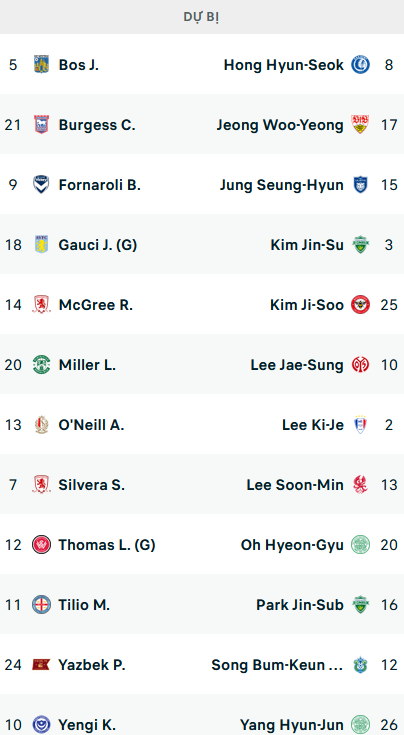Open Kim Jin-Su player page
The height and width of the screenshot is (735, 404).
pyautogui.click(x=307, y=245)
